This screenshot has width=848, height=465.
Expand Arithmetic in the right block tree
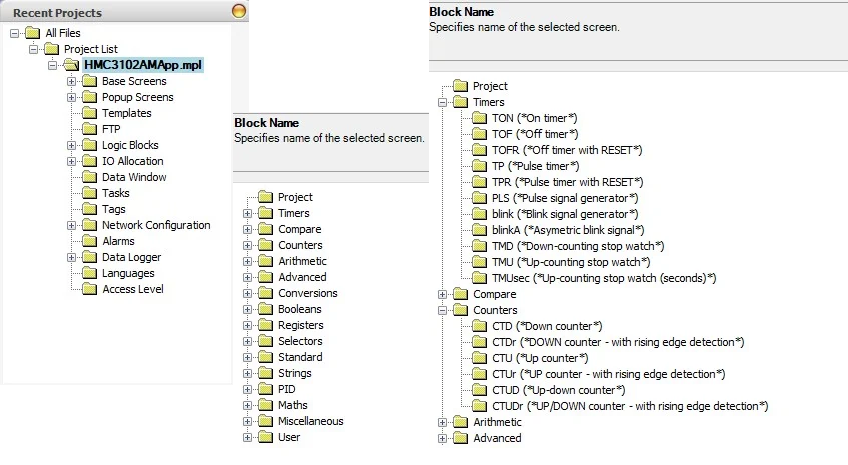(442, 422)
